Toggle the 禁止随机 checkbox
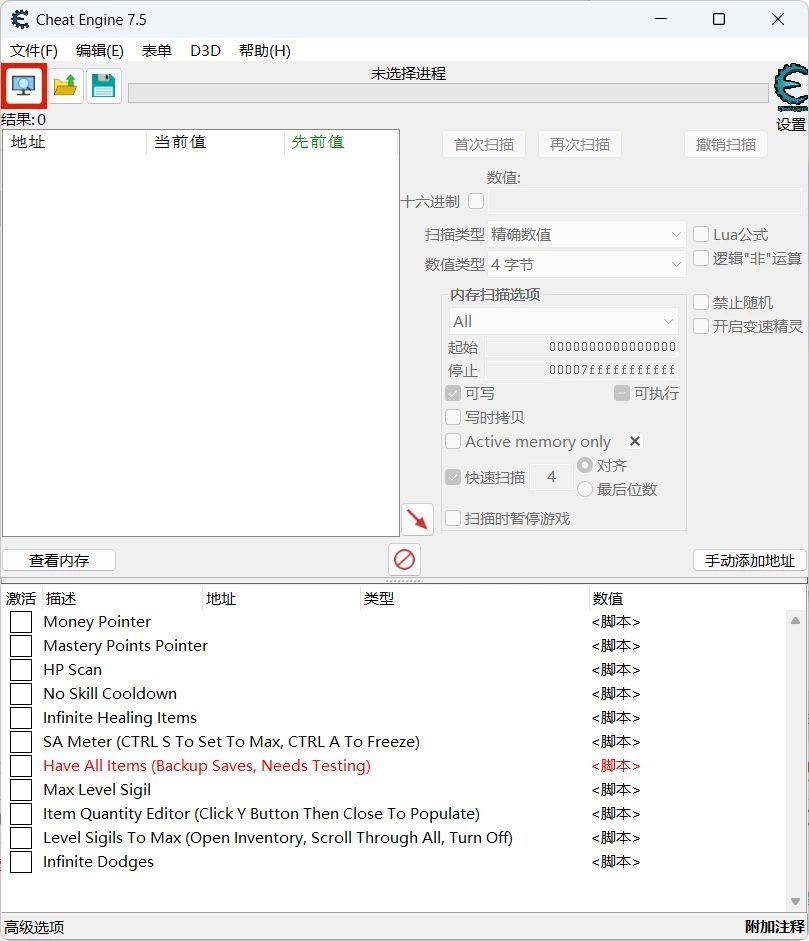The image size is (809, 941). coord(701,302)
